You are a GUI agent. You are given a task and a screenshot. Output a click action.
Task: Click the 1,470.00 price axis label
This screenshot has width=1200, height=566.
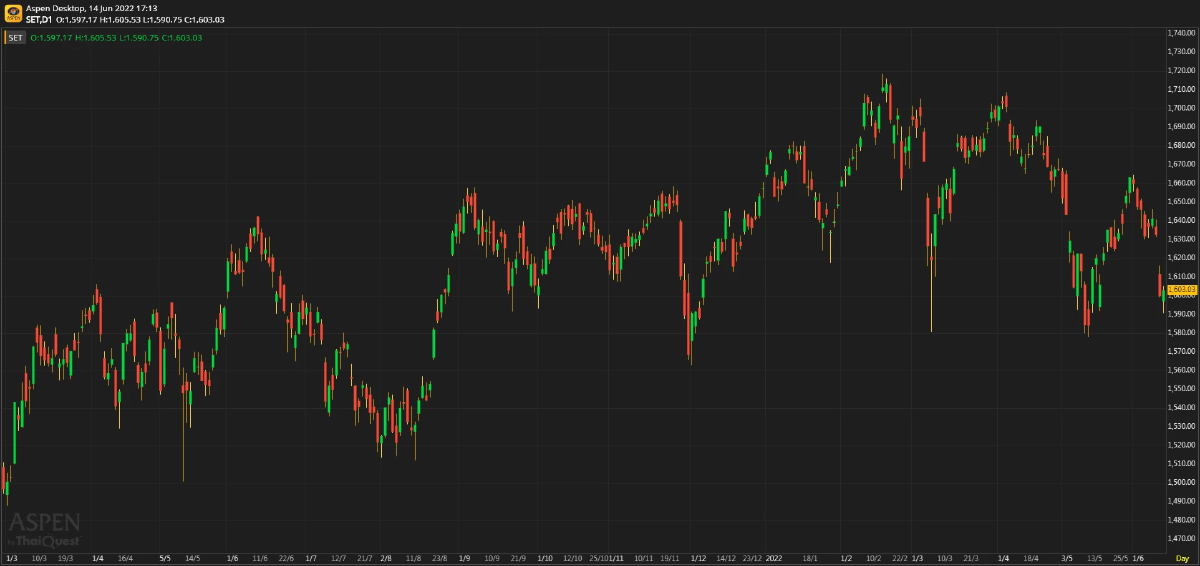1183,538
